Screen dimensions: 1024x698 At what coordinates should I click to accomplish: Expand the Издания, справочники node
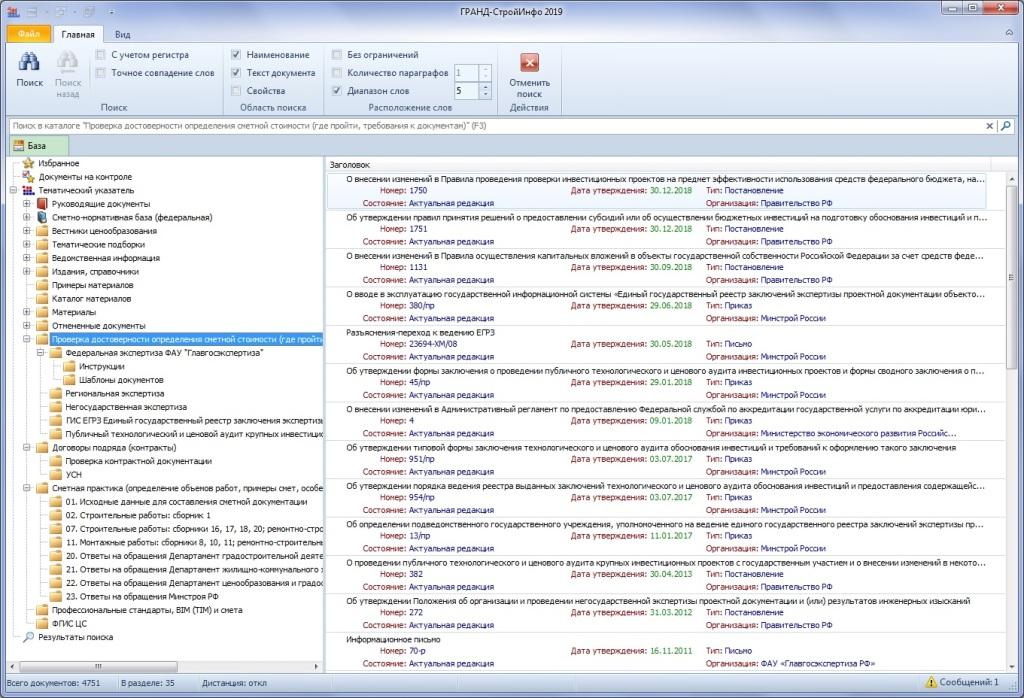click(x=27, y=272)
